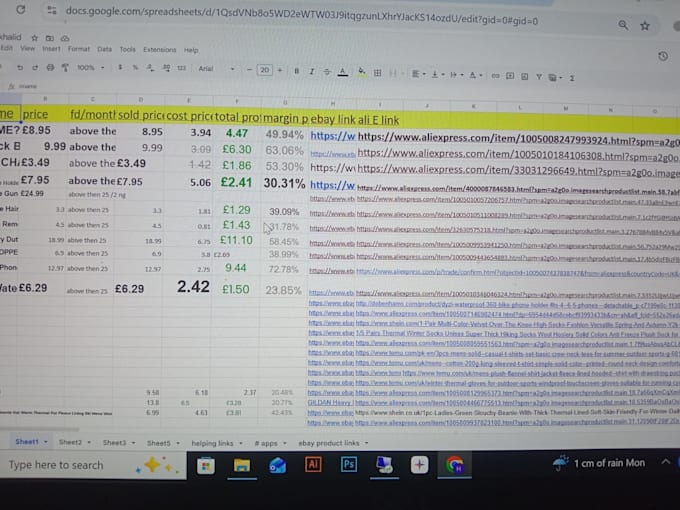Open the horizontal align dropdown

418,74
